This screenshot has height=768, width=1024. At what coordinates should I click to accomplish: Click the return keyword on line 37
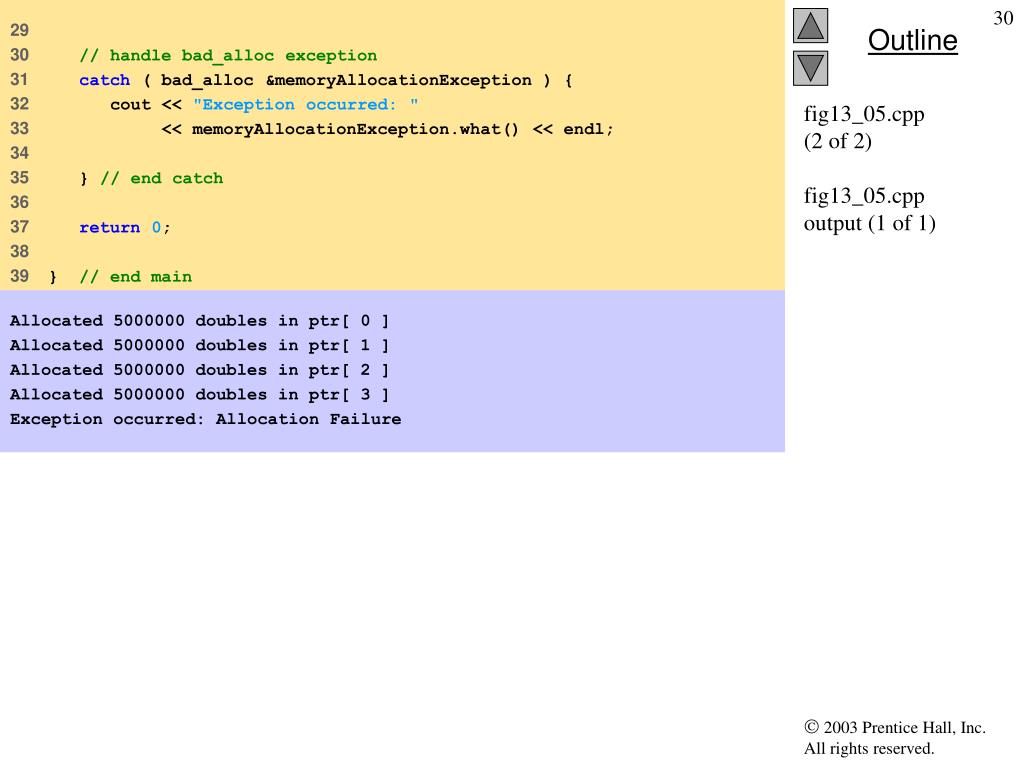[110, 227]
